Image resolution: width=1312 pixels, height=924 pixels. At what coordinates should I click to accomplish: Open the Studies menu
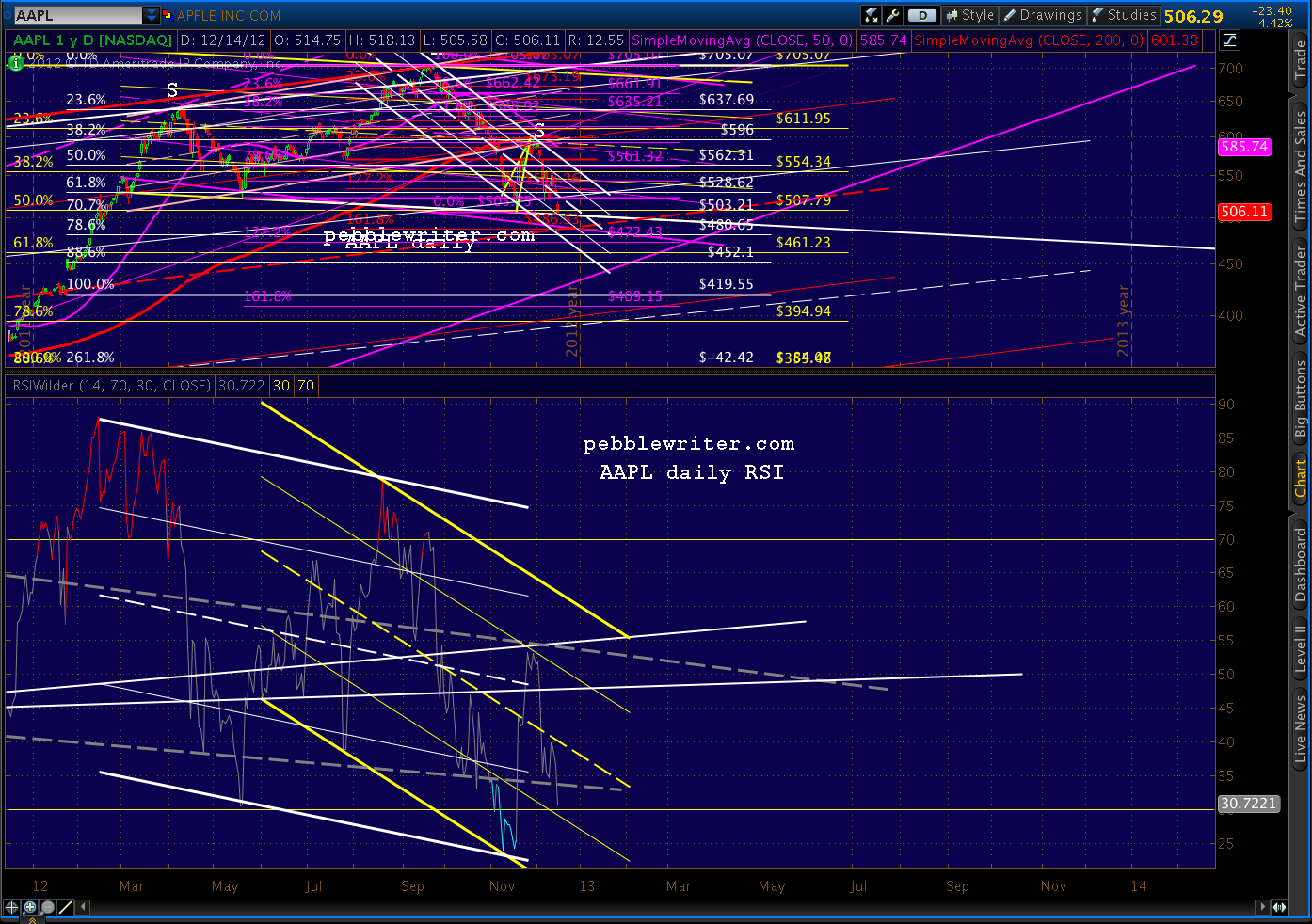tap(1123, 15)
